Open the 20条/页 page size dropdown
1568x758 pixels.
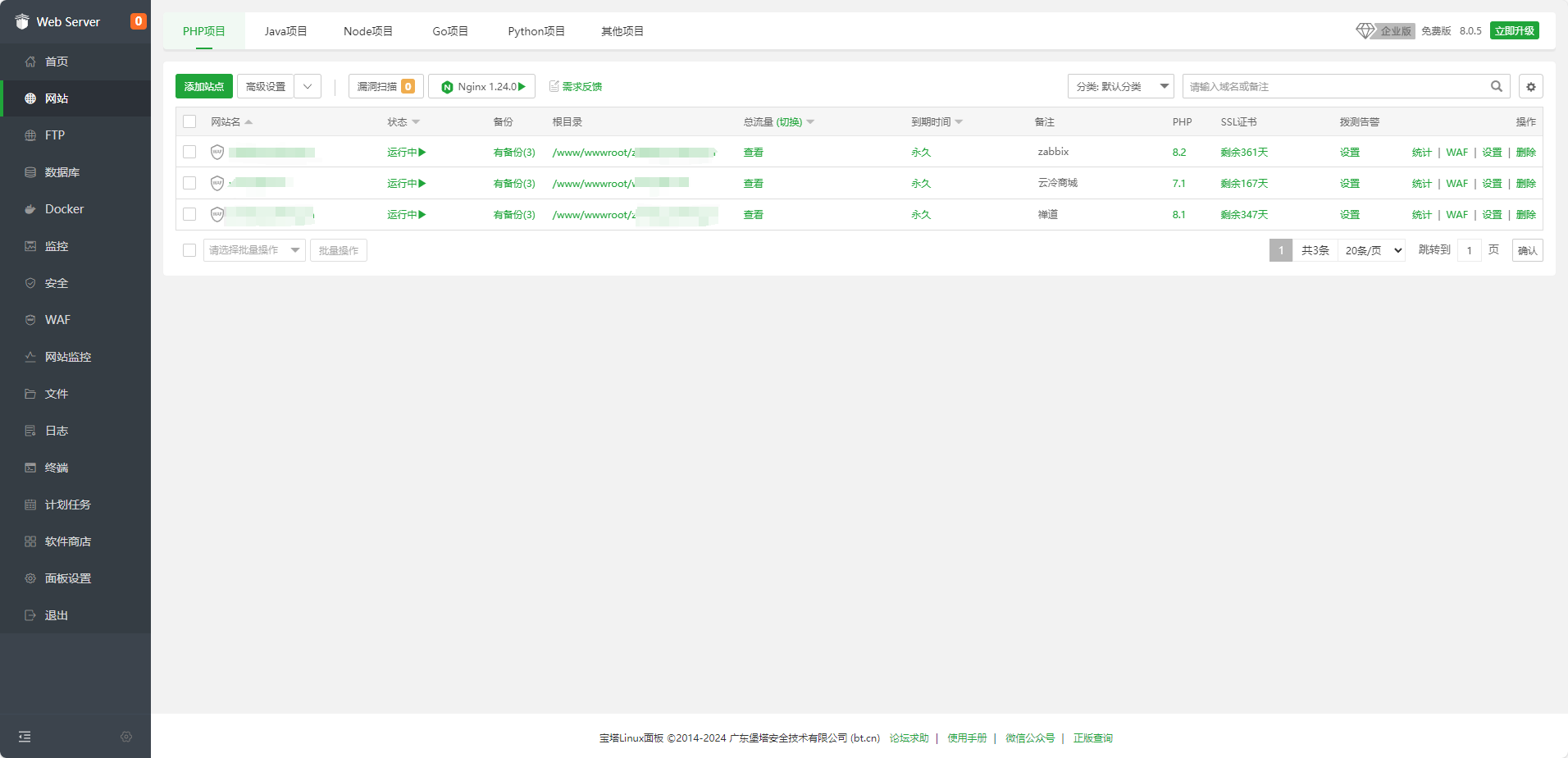[x=1373, y=250]
